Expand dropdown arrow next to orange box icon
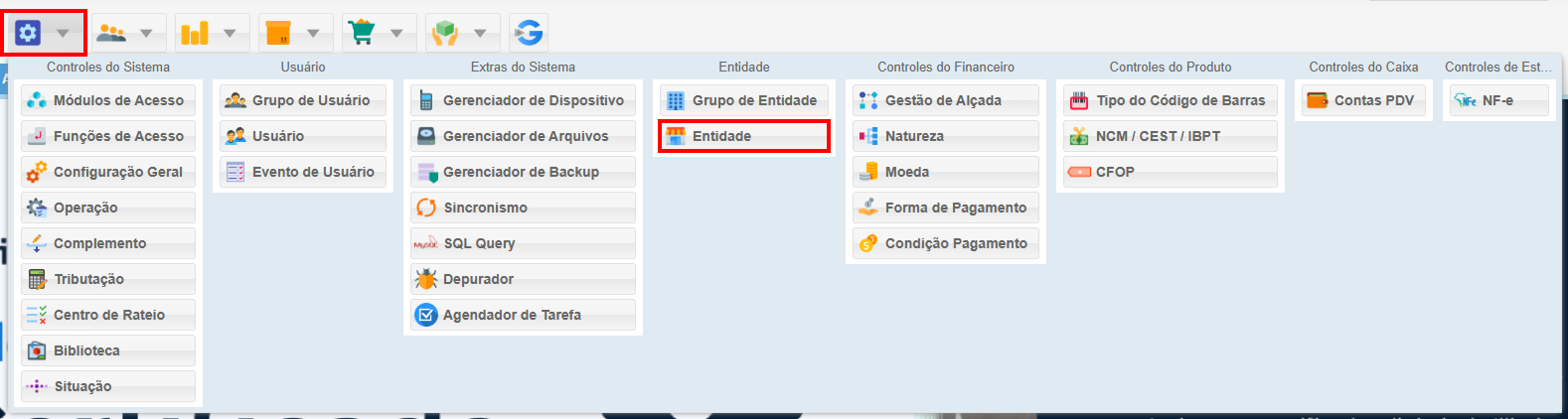This screenshot has height=419, width=1568. tap(313, 34)
